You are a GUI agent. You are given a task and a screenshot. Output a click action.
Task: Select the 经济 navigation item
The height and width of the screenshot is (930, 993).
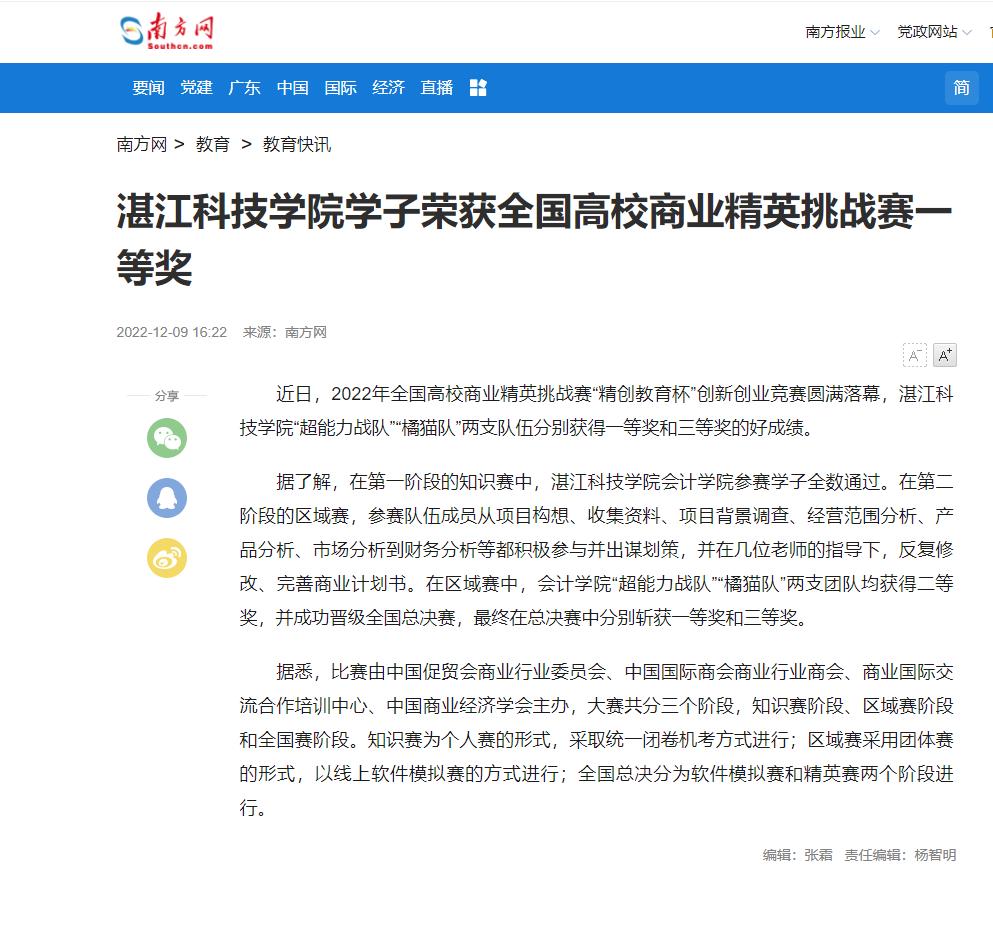click(389, 87)
